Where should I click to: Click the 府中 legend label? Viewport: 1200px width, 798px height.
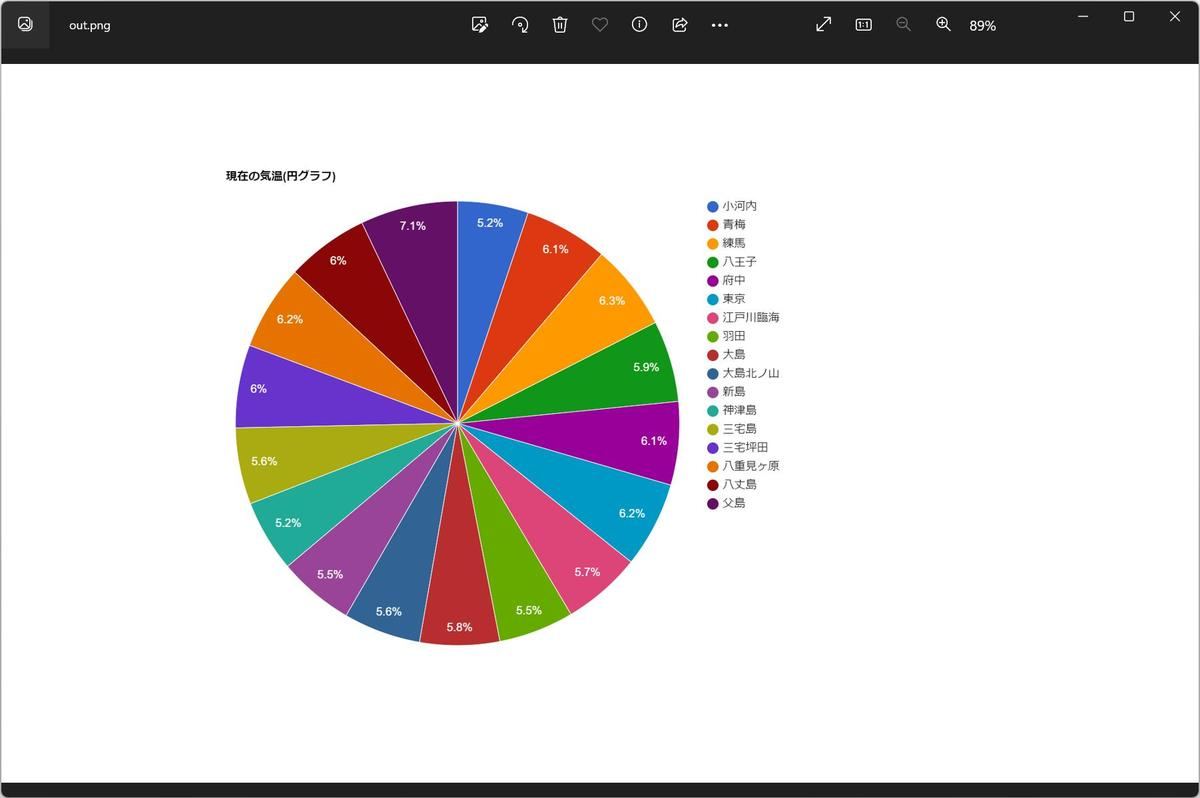[734, 280]
